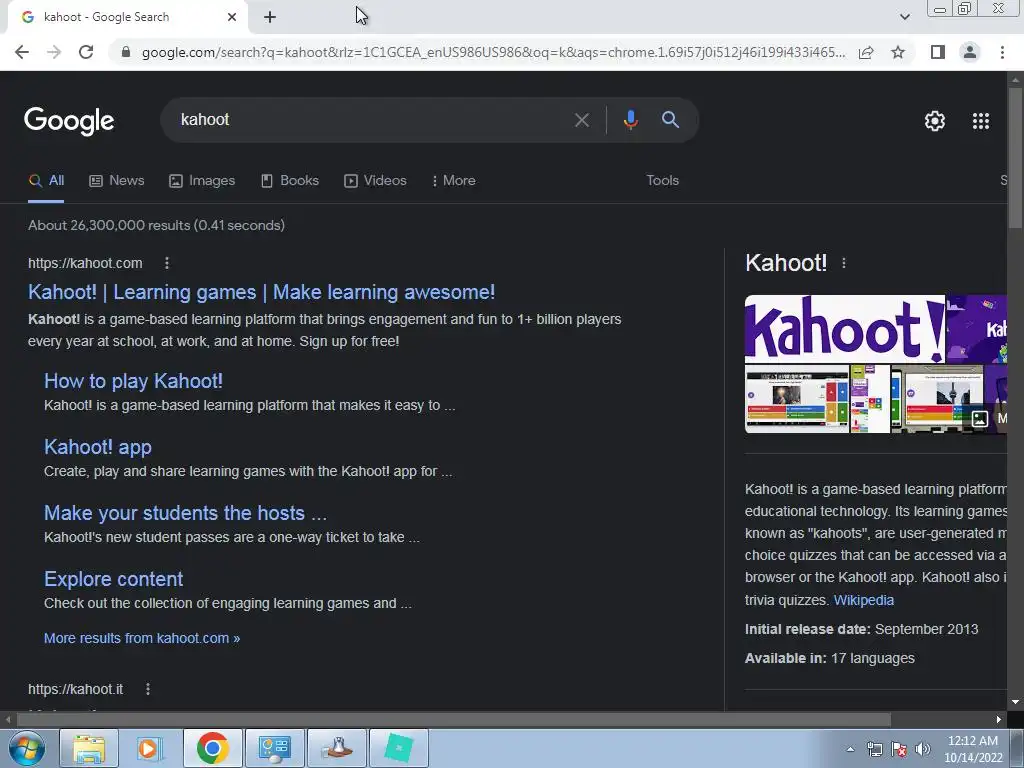Open Action Center flag icon
1024x768 pixels.
point(899,749)
